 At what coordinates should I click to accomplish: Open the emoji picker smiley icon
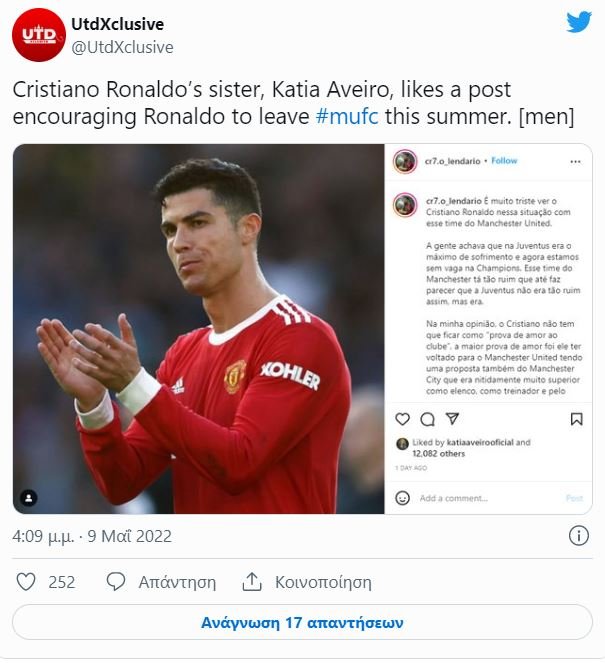pyautogui.click(x=403, y=497)
